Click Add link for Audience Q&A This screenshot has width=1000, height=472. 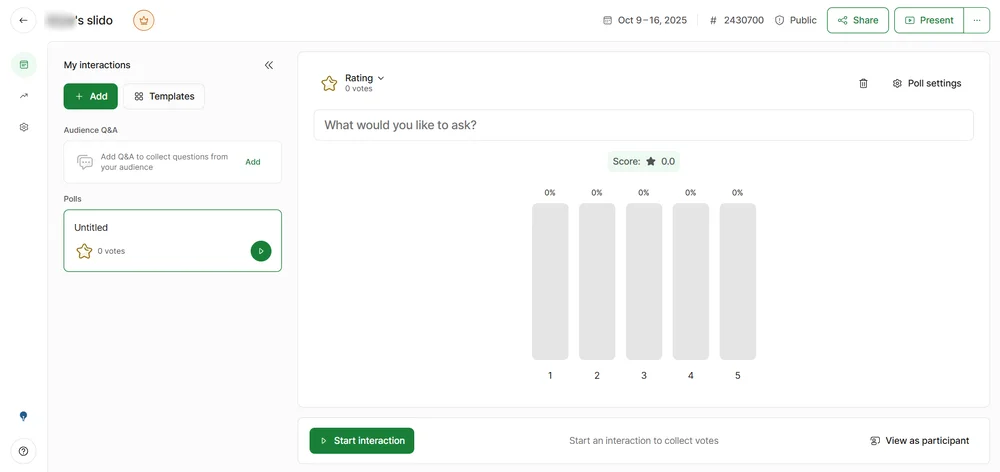(x=253, y=162)
